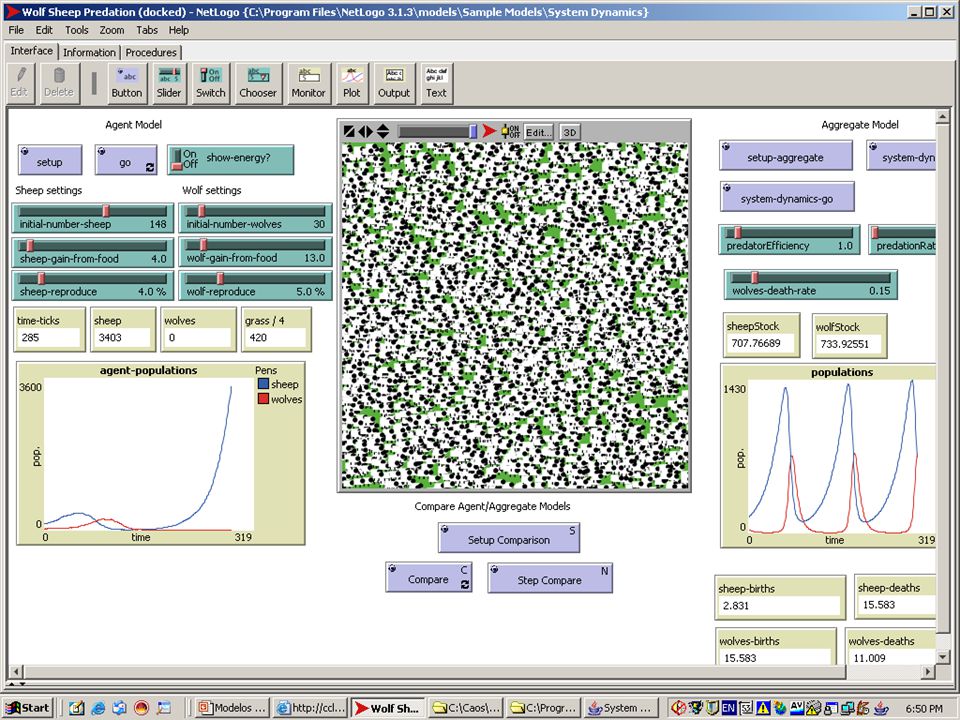
Task: Toggle the view updates on/off switch
Action: pyautogui.click(x=511, y=131)
